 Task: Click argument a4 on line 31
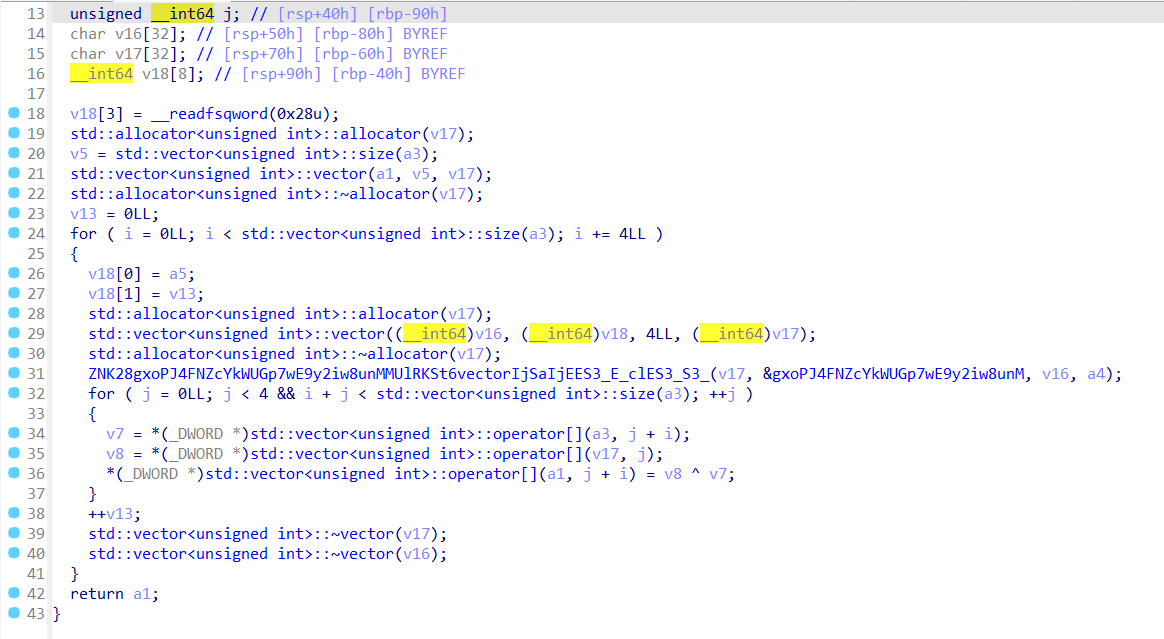click(1096, 374)
